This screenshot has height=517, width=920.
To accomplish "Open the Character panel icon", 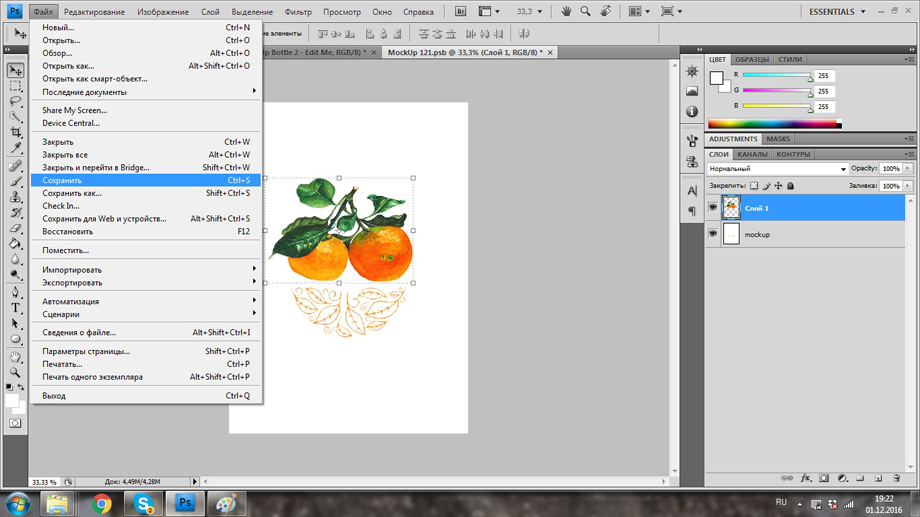I will [692, 191].
